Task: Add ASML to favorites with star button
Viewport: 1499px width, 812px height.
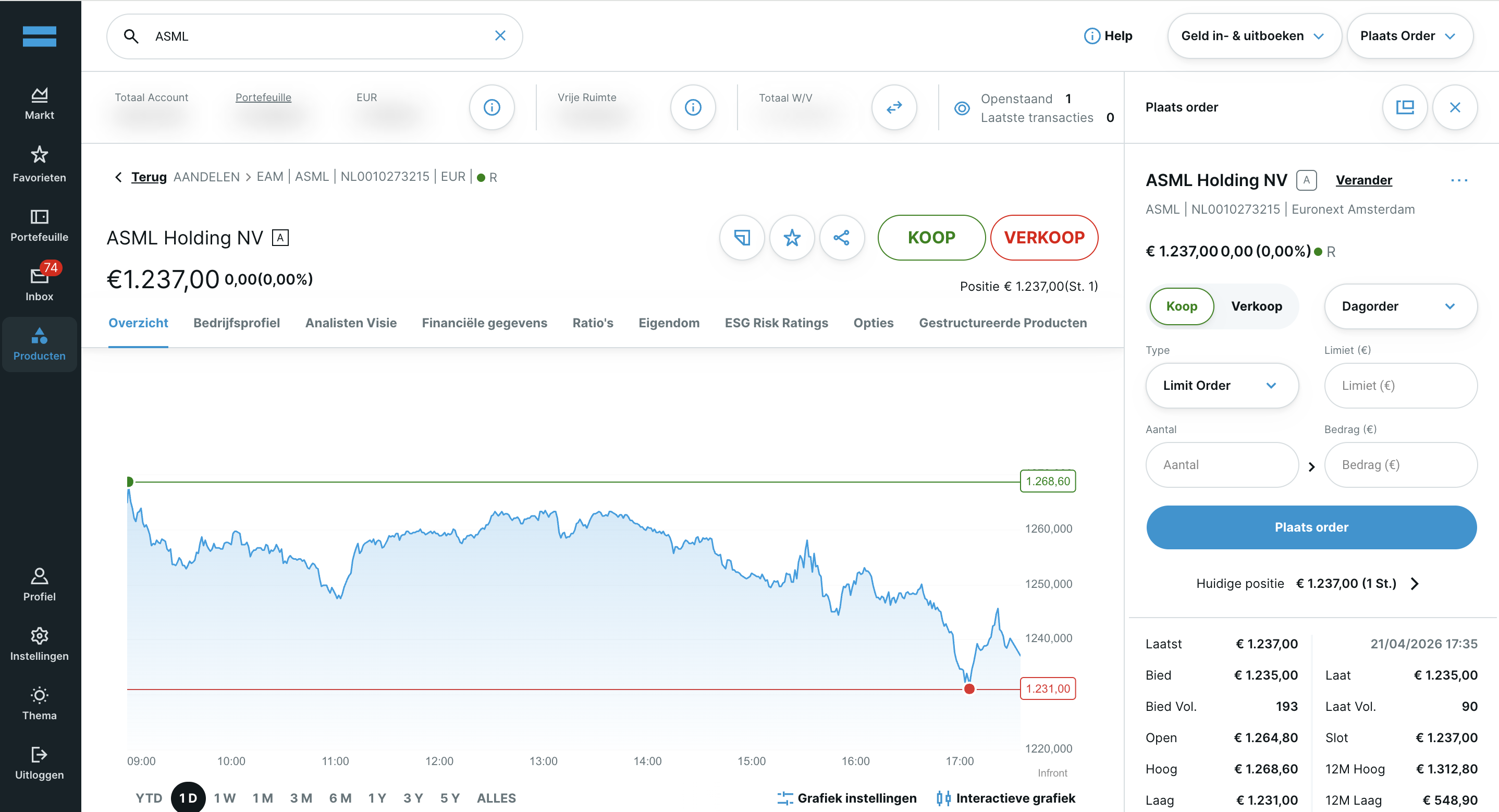Action: point(791,238)
